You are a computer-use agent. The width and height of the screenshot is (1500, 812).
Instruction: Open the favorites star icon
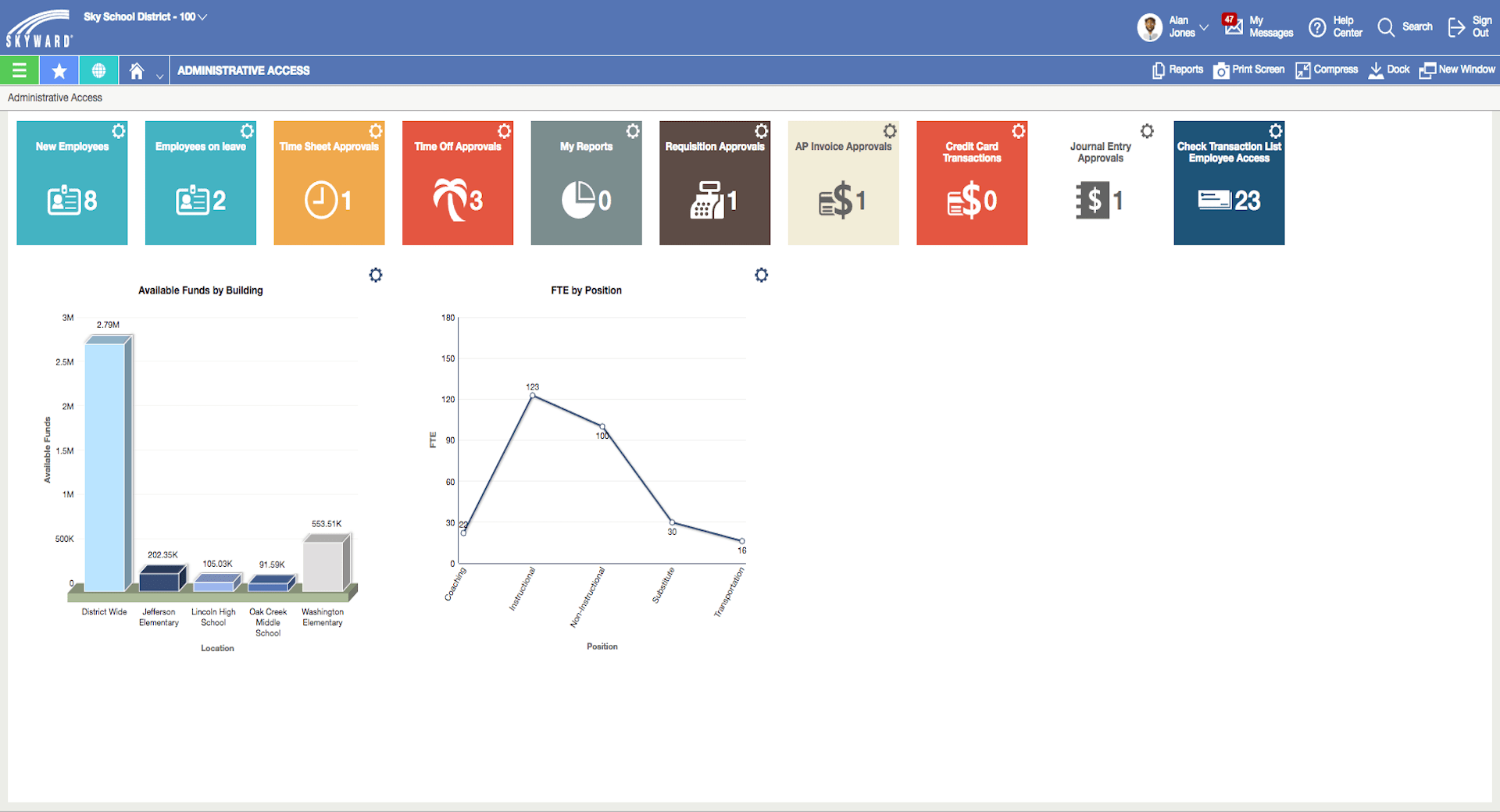click(59, 70)
